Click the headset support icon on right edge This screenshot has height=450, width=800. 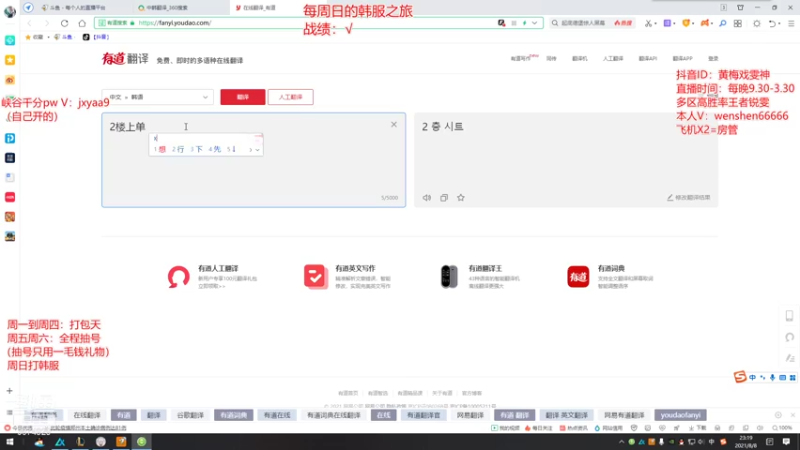pos(789,337)
